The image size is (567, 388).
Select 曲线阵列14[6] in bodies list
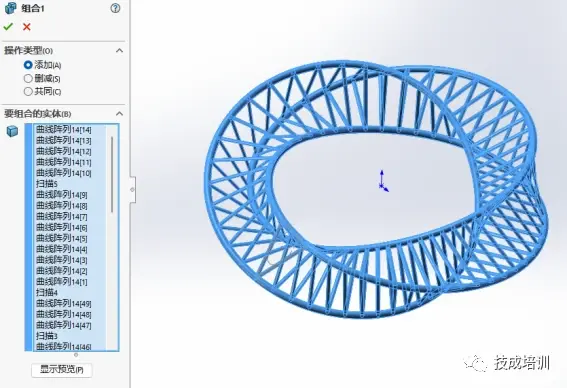(x=62, y=227)
